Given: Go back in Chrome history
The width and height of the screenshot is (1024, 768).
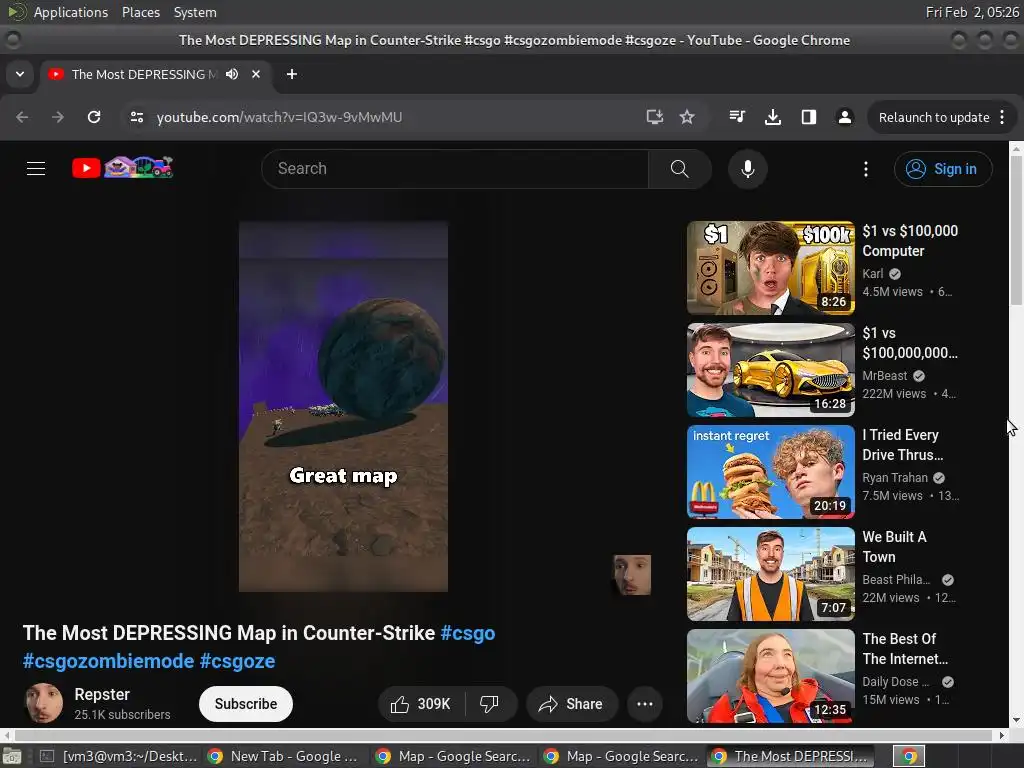Looking at the screenshot, I should coord(22,117).
